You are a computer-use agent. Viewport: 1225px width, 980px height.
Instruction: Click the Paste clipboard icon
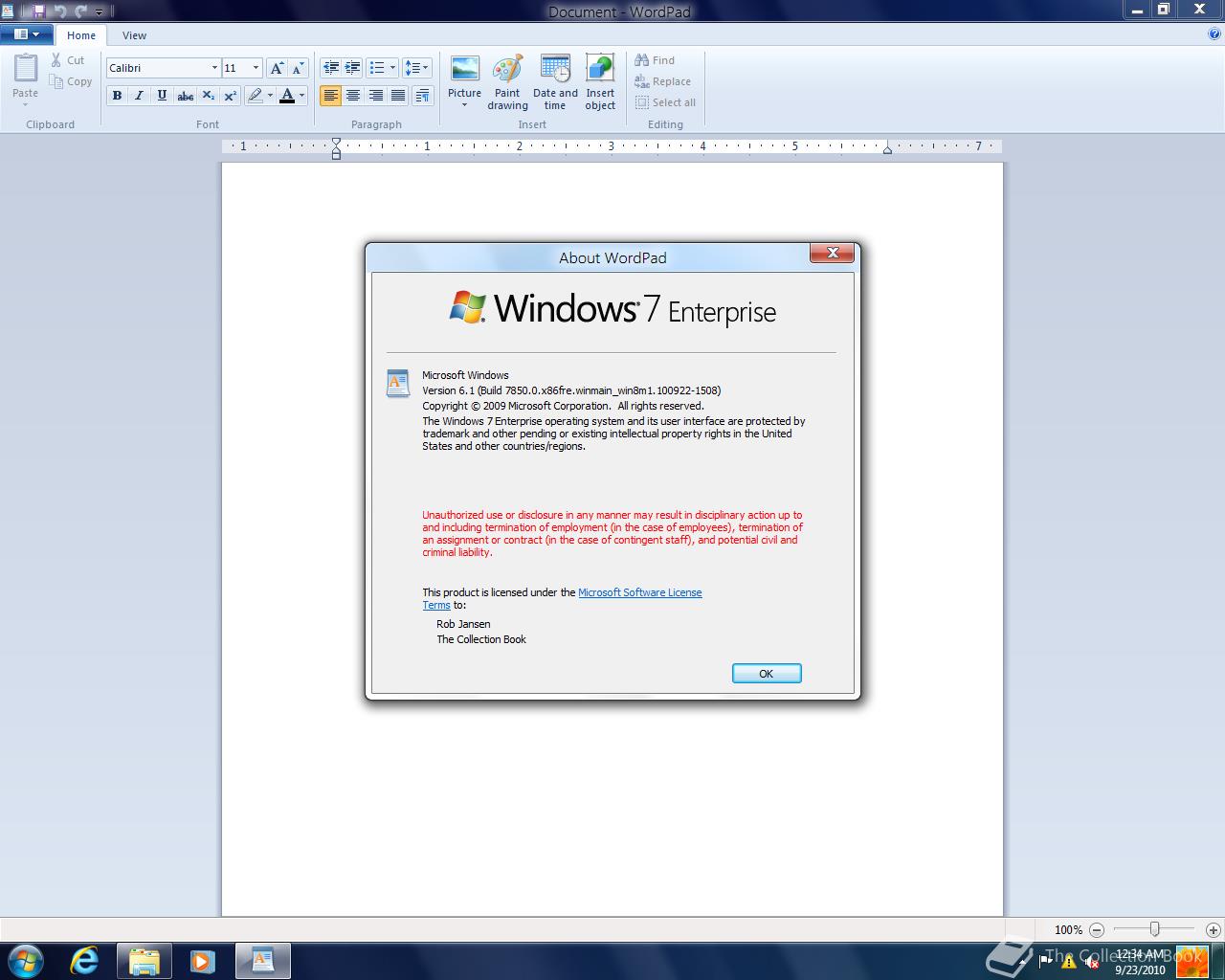click(x=26, y=69)
